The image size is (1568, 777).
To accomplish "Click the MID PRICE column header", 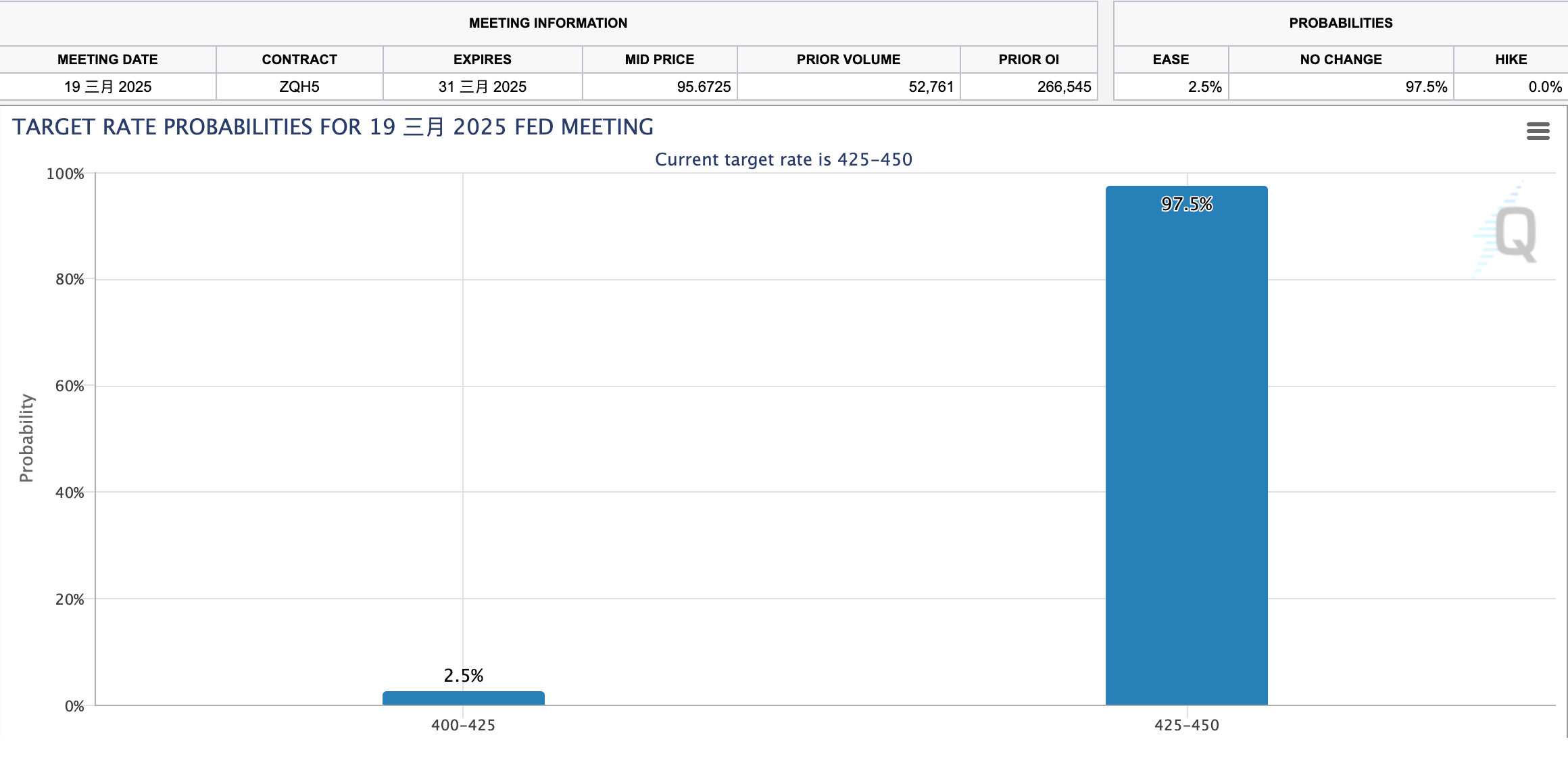I will pyautogui.click(x=659, y=59).
